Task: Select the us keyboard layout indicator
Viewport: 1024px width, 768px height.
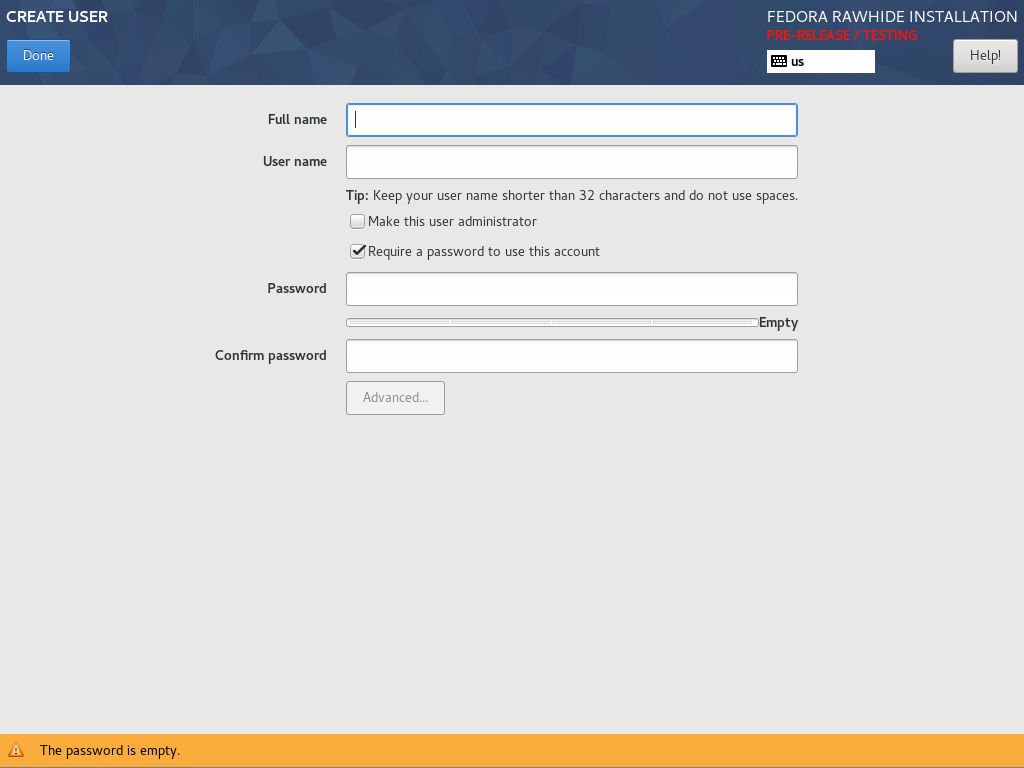Action: click(820, 61)
